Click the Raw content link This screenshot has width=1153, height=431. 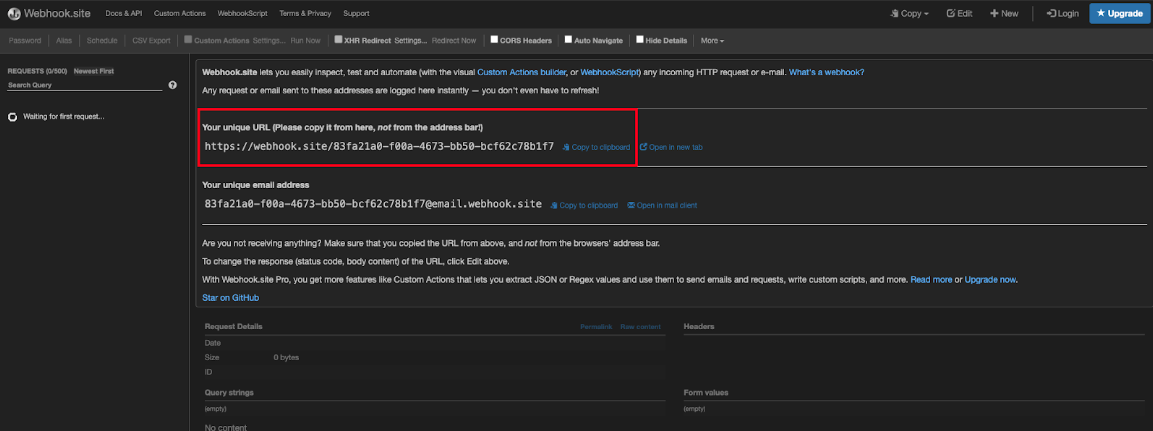[x=640, y=327]
